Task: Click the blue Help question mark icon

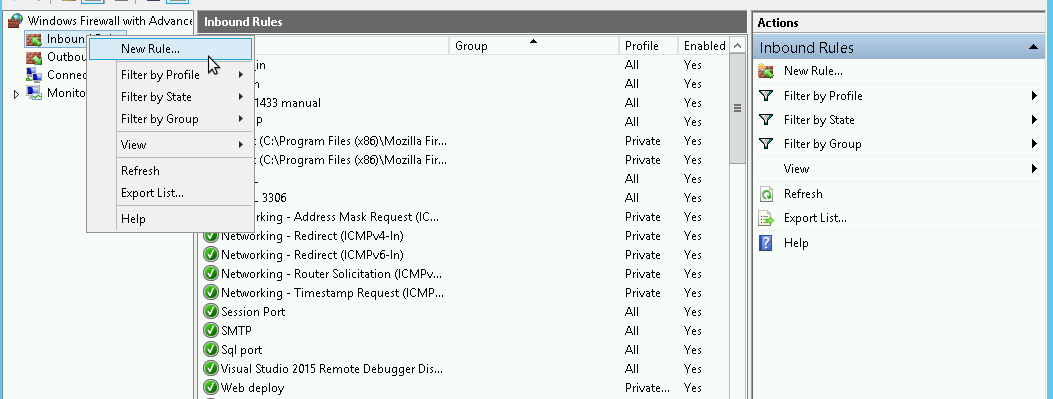Action: tap(766, 242)
